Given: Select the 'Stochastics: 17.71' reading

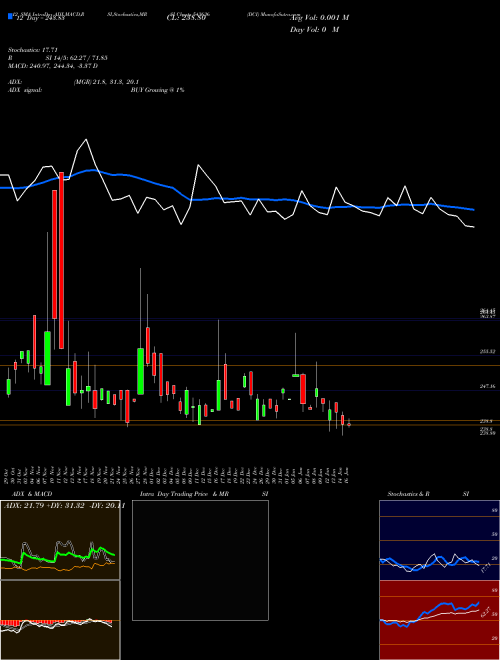Looking at the screenshot, I should tap(32, 50).
